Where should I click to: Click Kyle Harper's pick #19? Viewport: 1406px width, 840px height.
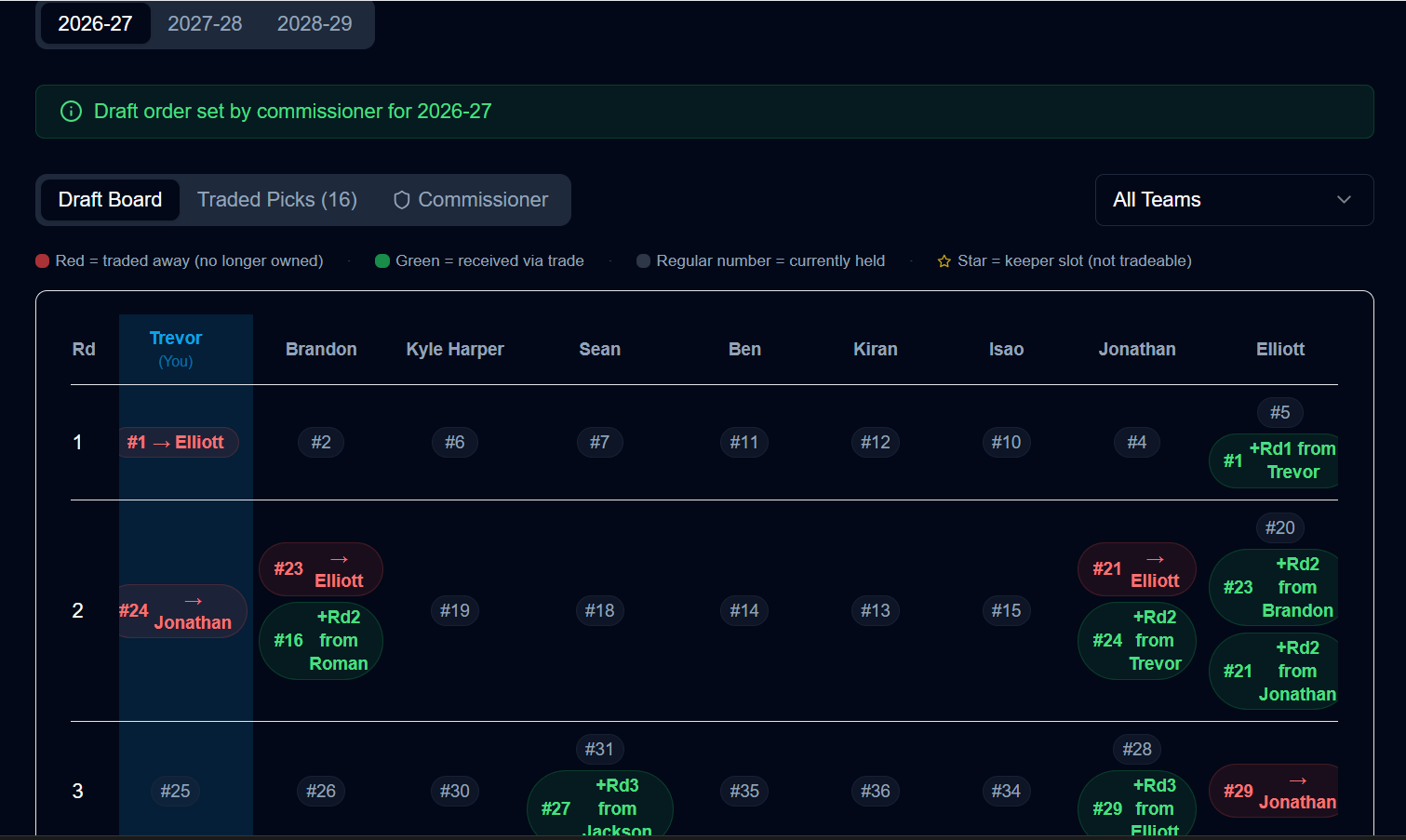(x=455, y=611)
